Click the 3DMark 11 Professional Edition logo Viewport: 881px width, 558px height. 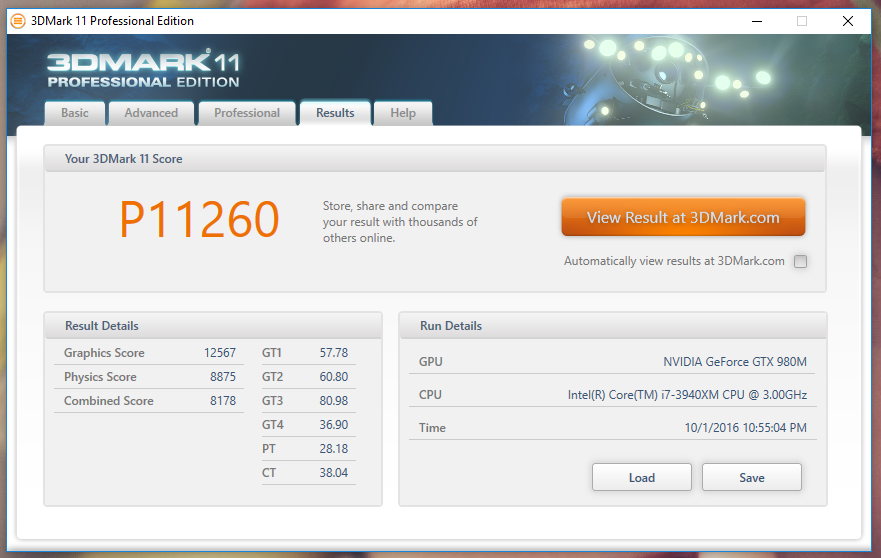[143, 69]
